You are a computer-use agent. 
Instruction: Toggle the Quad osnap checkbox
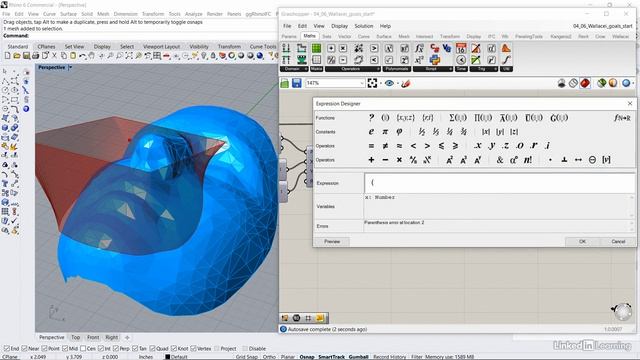click(x=152, y=349)
